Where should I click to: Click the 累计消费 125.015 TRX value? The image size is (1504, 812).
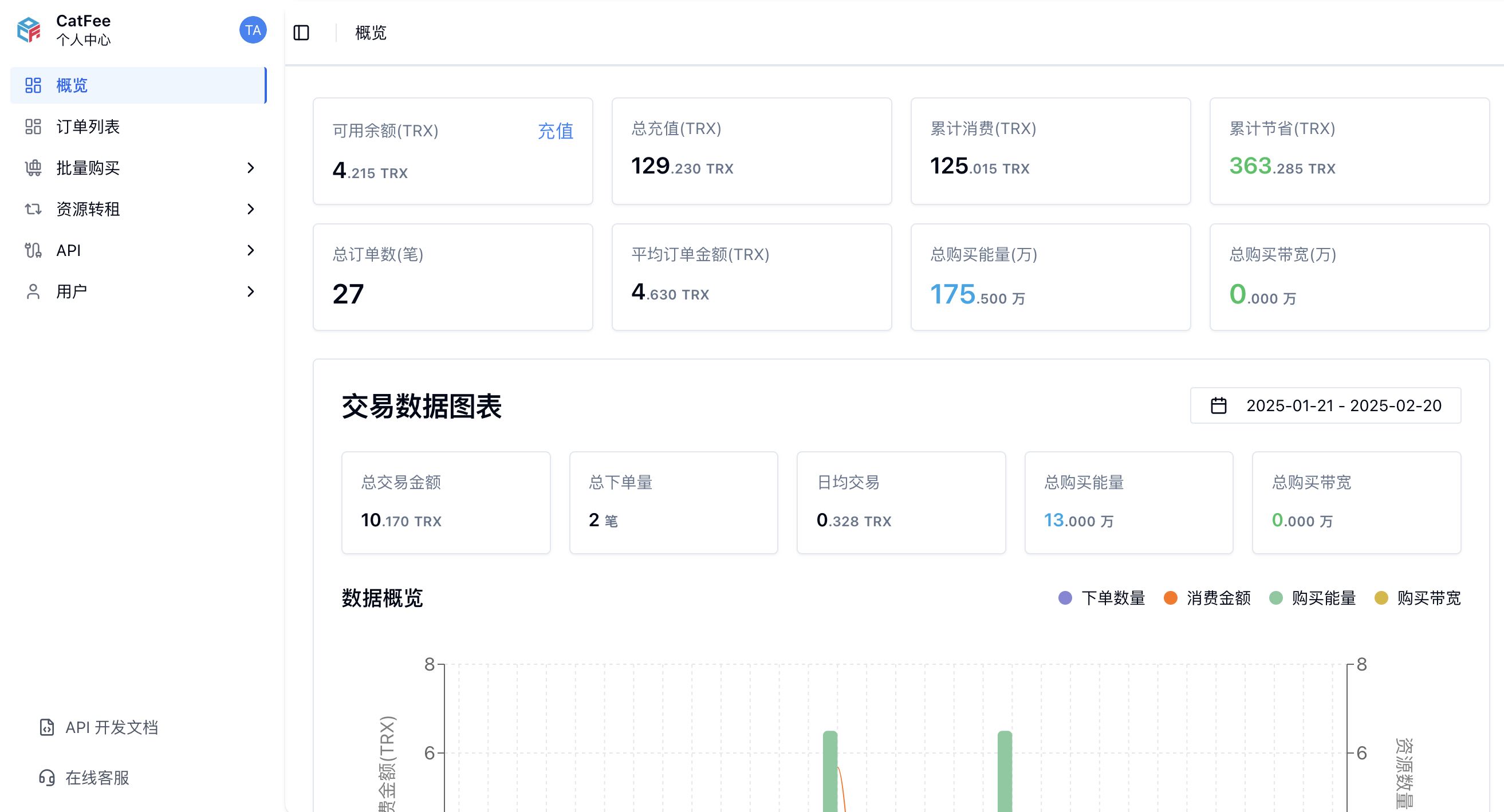tap(980, 167)
